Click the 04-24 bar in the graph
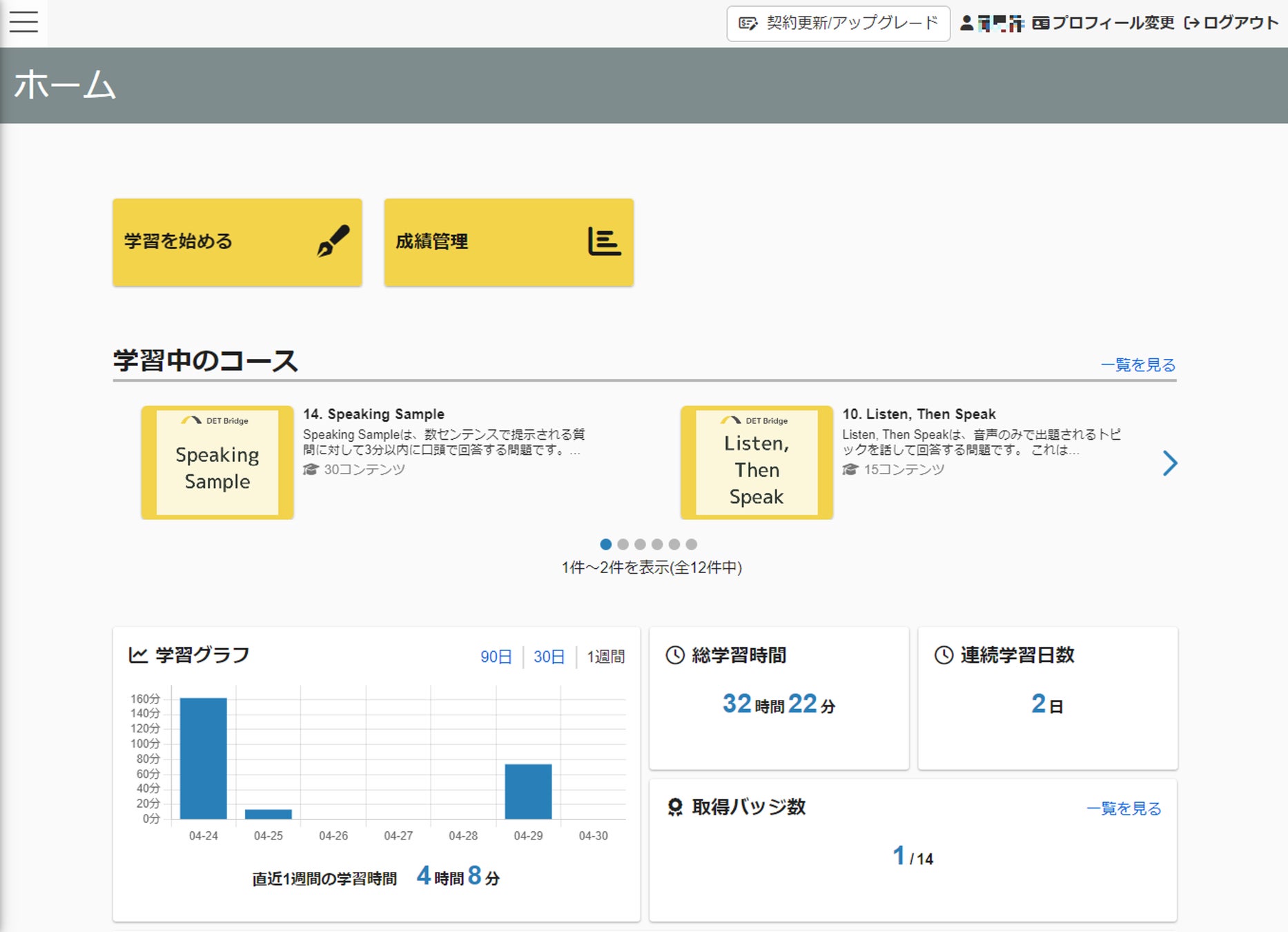The width and height of the screenshot is (1288, 932). (x=204, y=759)
